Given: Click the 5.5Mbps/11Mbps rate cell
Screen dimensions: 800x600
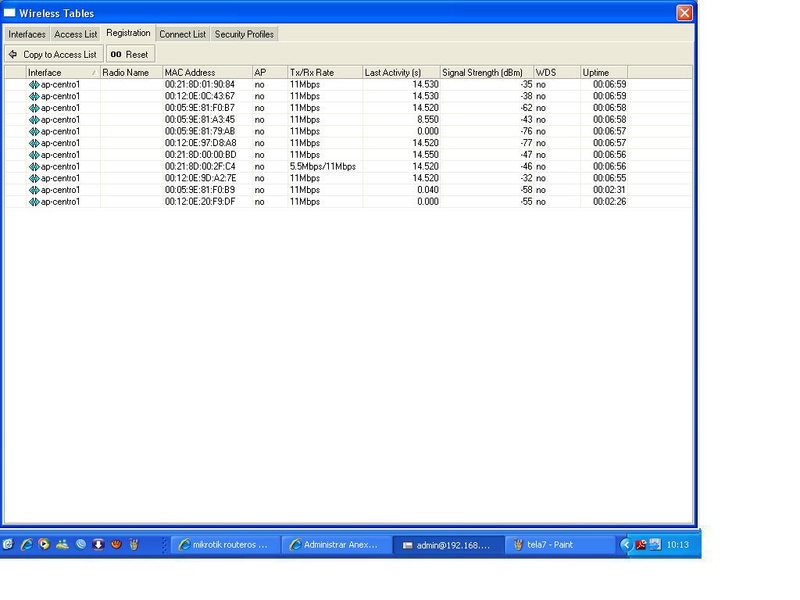Looking at the screenshot, I should coord(323,167).
